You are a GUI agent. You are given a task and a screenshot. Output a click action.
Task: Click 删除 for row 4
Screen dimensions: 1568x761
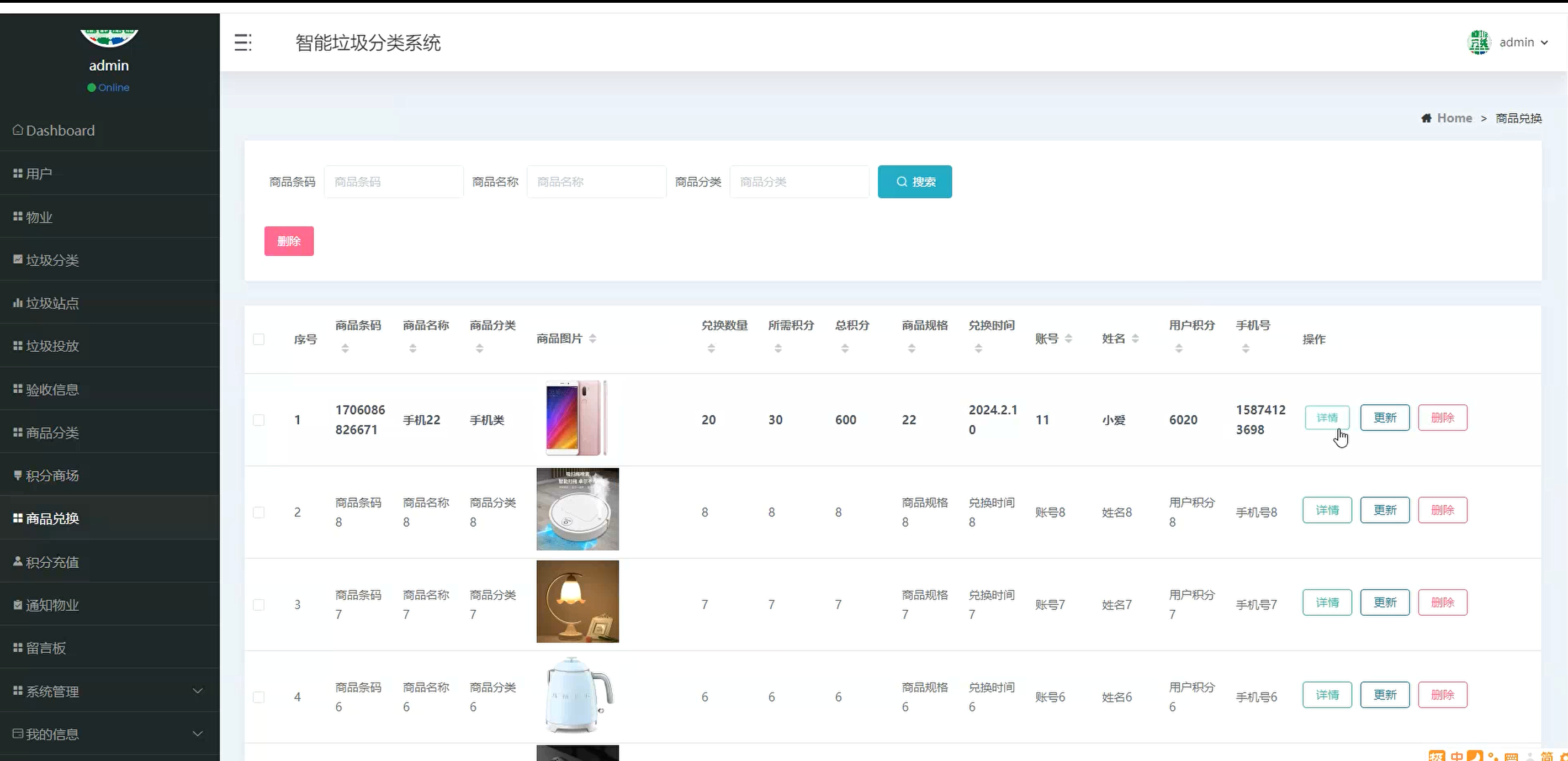[1443, 695]
